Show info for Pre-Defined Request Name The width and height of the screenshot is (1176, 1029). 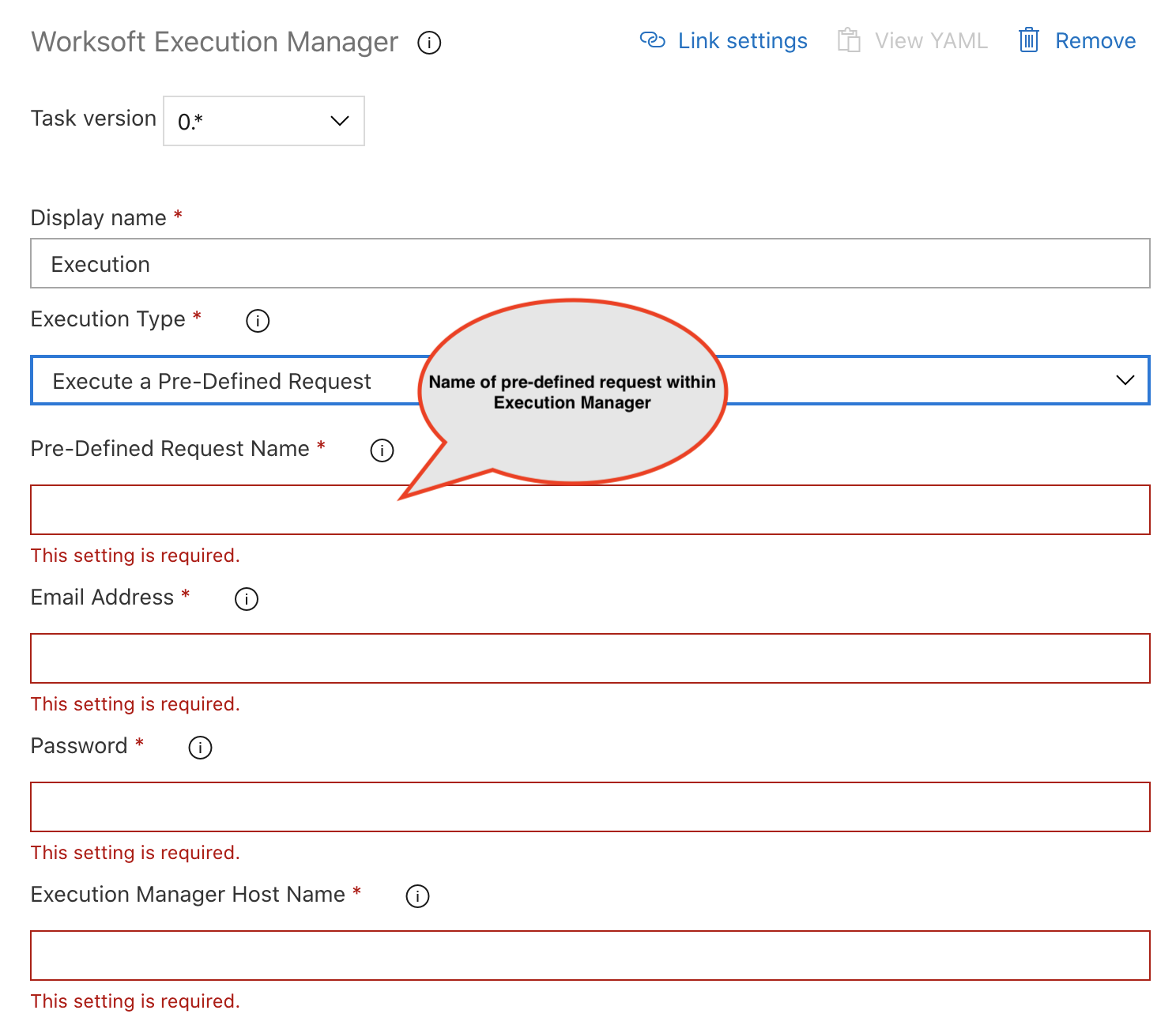pyautogui.click(x=382, y=450)
